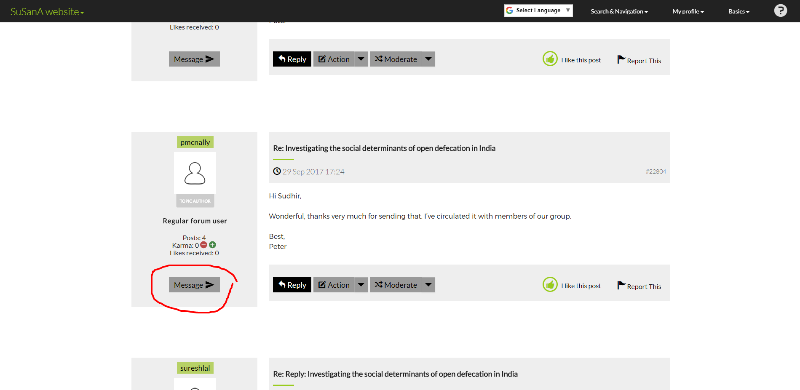Expand the Action dropdown arrow in pmcnally's post
Viewport: 800px width, 390px height.
[x=361, y=285]
